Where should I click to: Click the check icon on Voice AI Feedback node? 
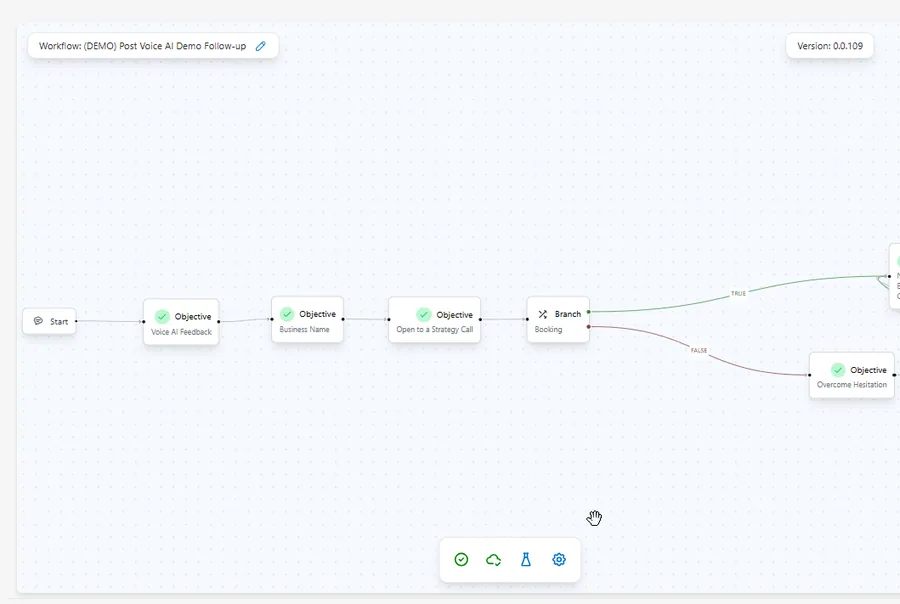(x=162, y=316)
